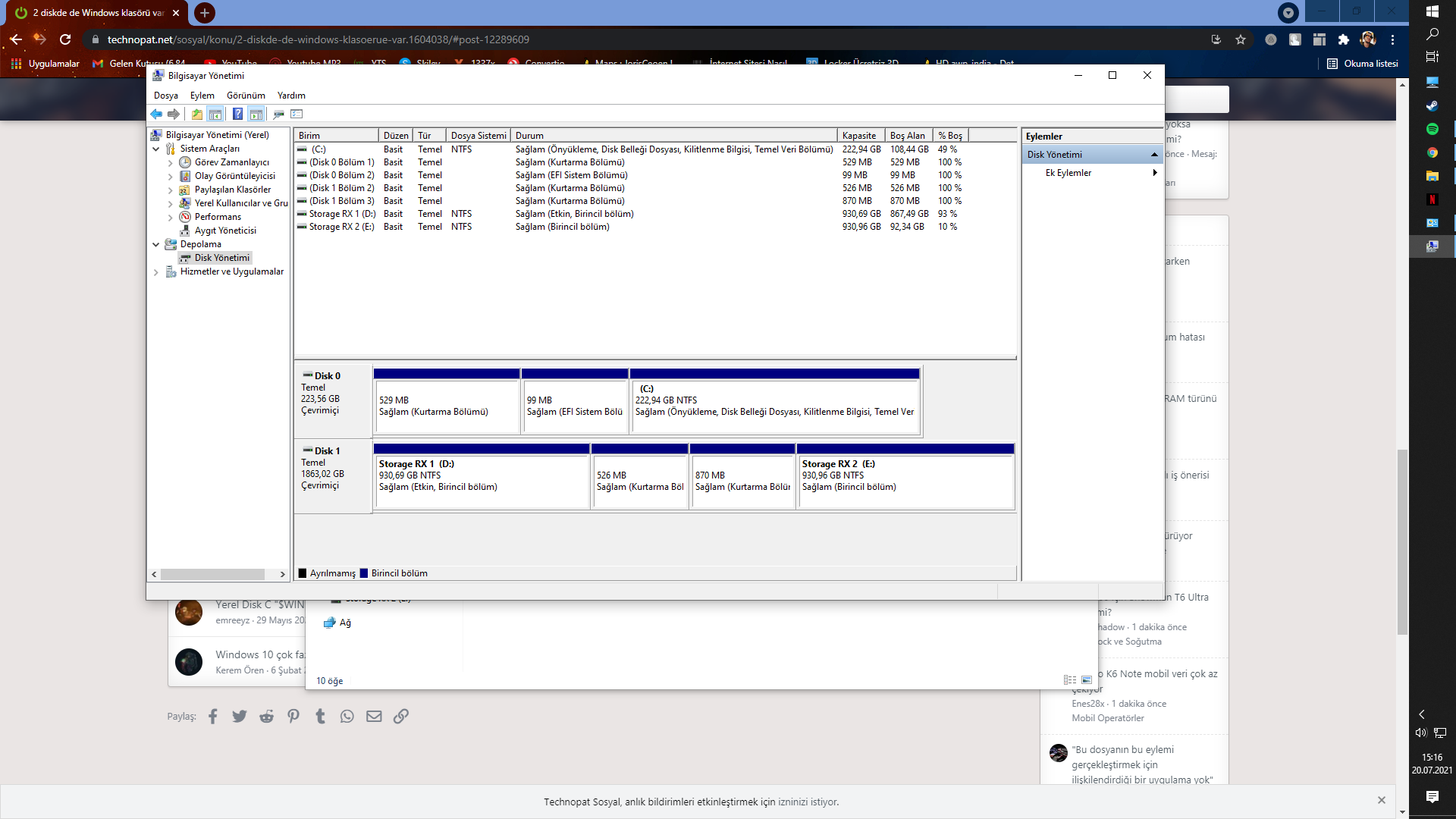Open Aygıt Yöneticisi in the tree
Screen dimensions: 1456x819
(x=225, y=231)
